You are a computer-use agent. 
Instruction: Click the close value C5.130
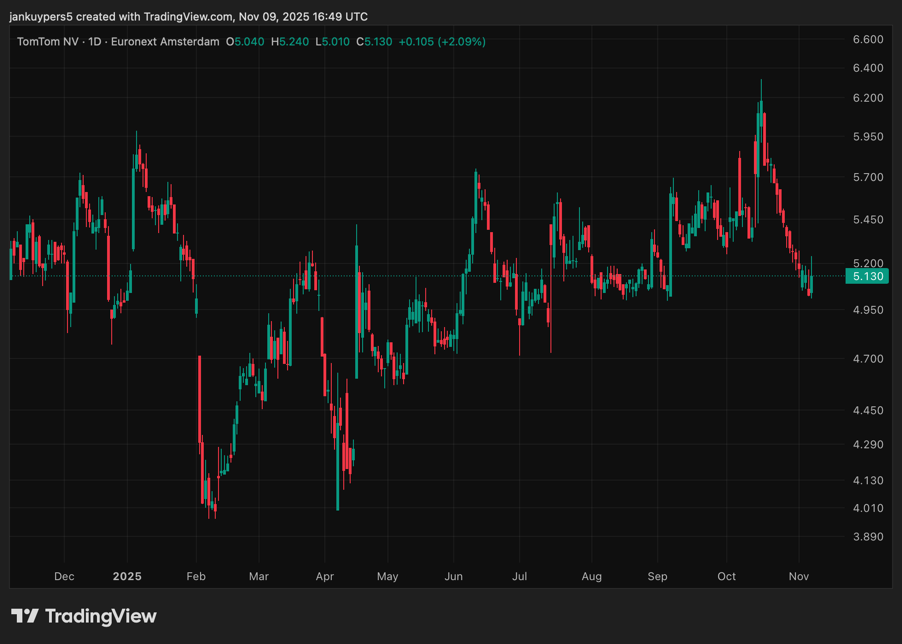pyautogui.click(x=374, y=41)
